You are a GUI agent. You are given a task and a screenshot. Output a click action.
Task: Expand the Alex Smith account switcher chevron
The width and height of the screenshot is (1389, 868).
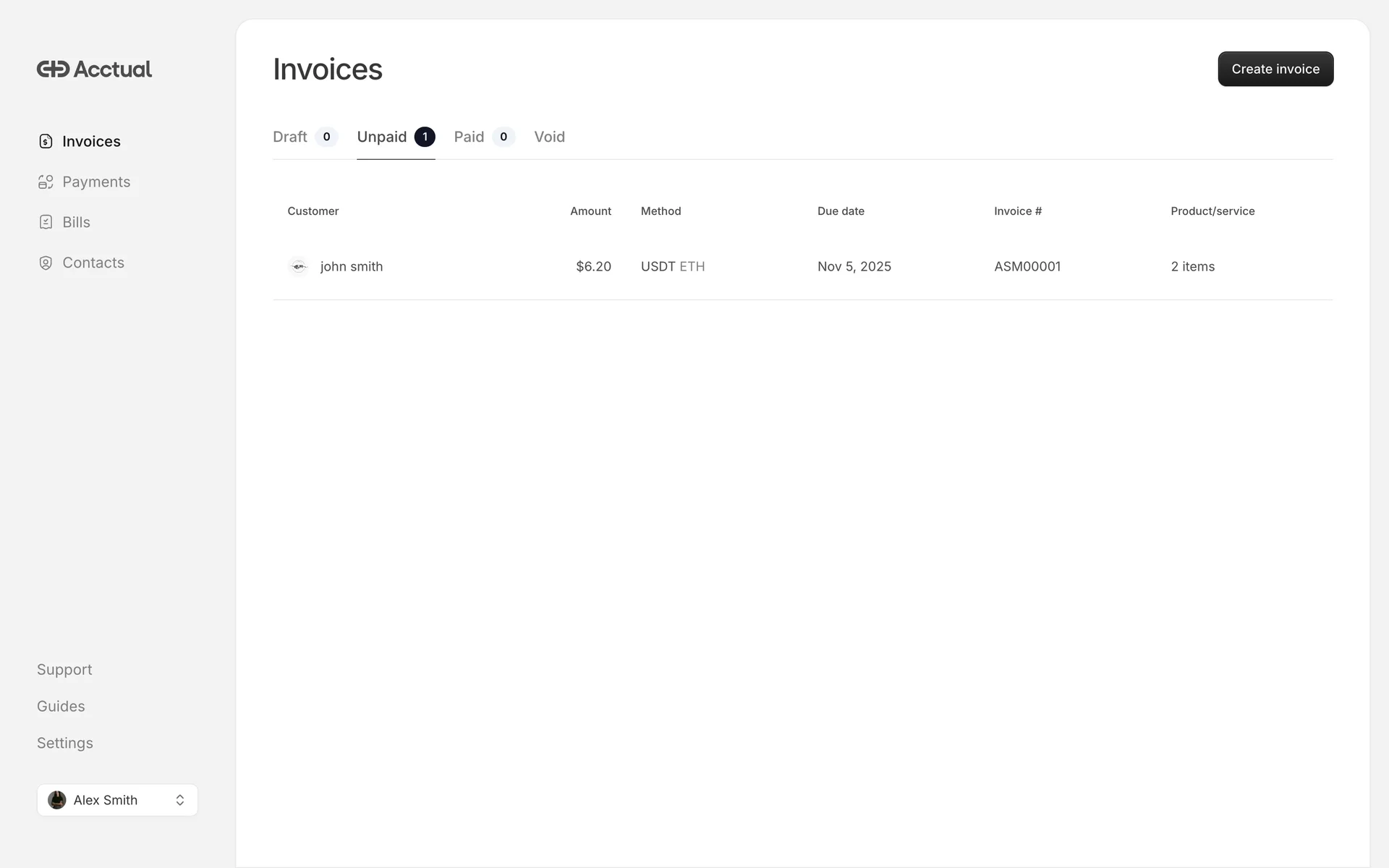(x=179, y=800)
